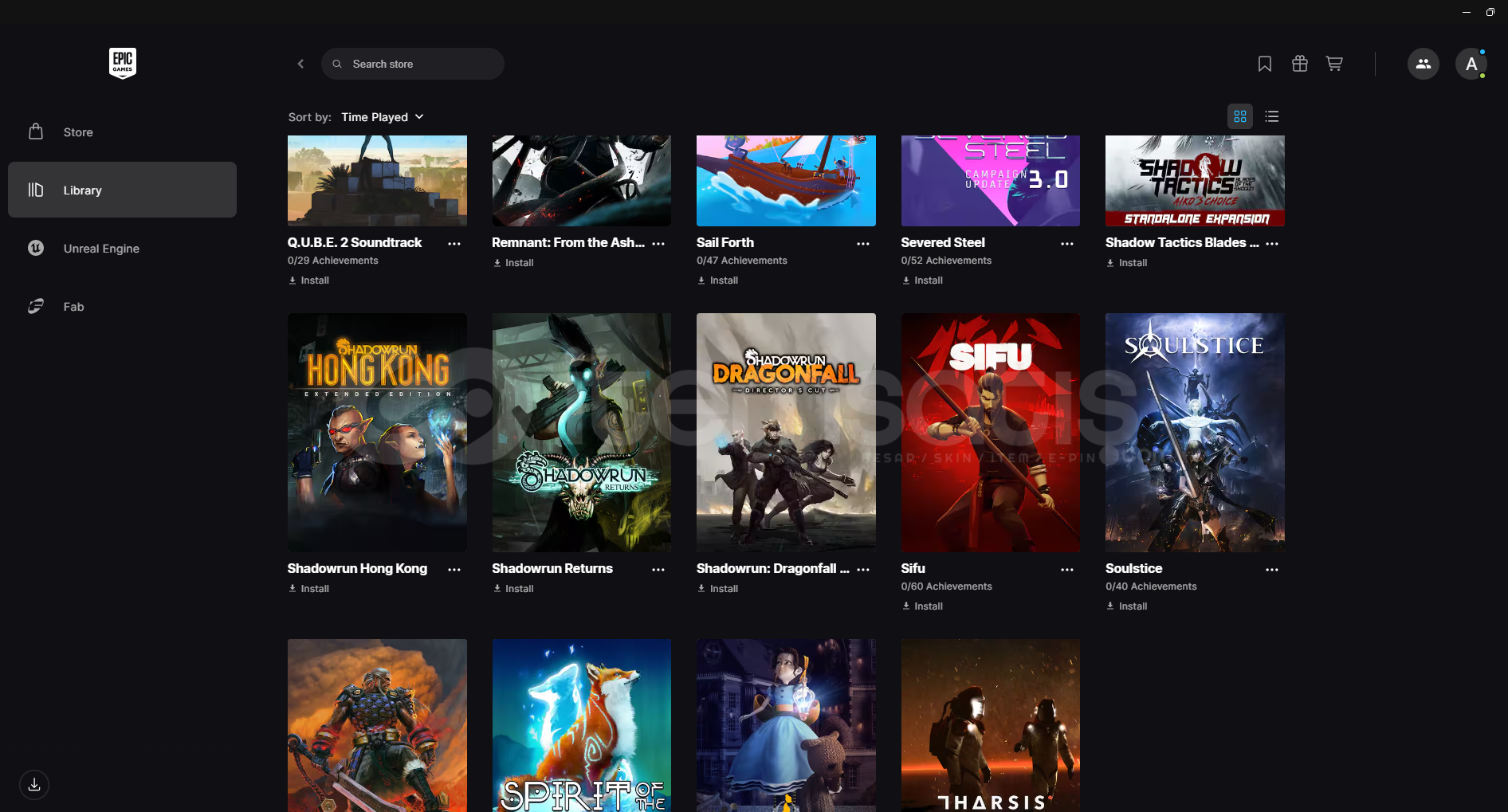Click the search store field
This screenshot has height=812, width=1508.
click(x=413, y=64)
